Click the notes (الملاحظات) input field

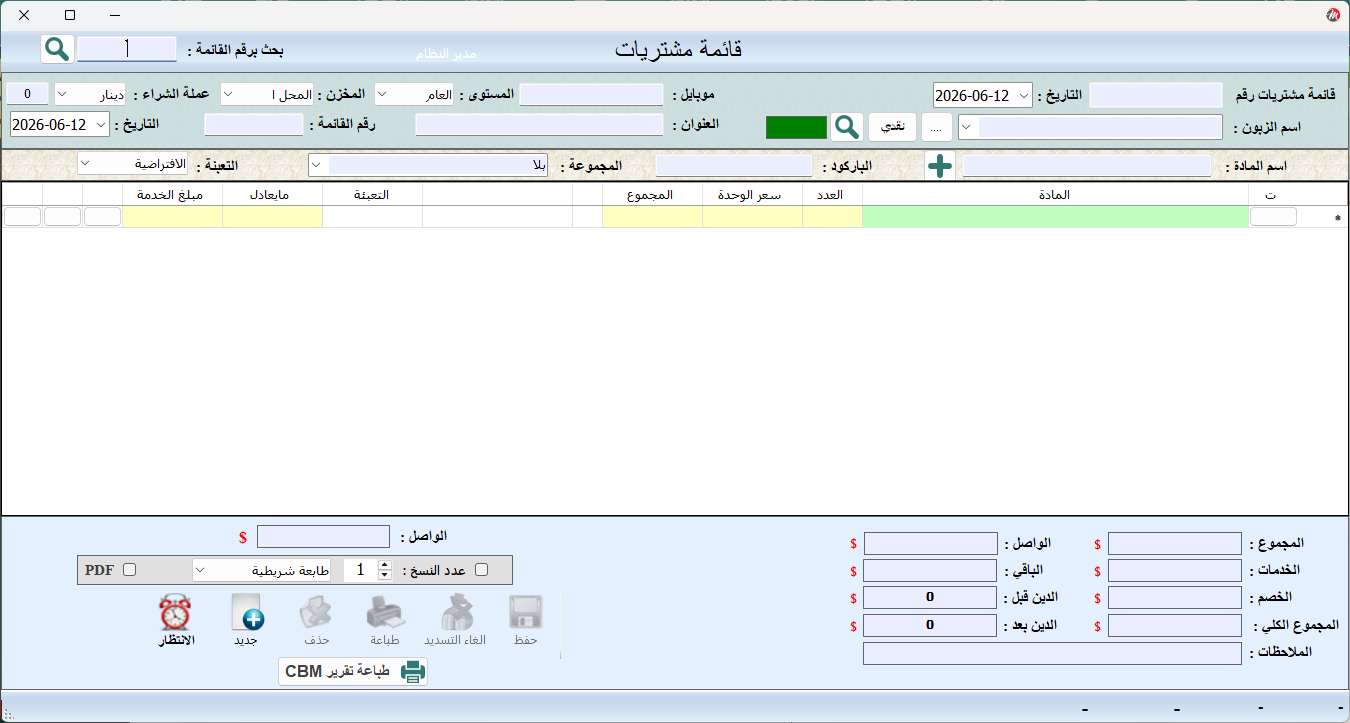click(1052, 653)
